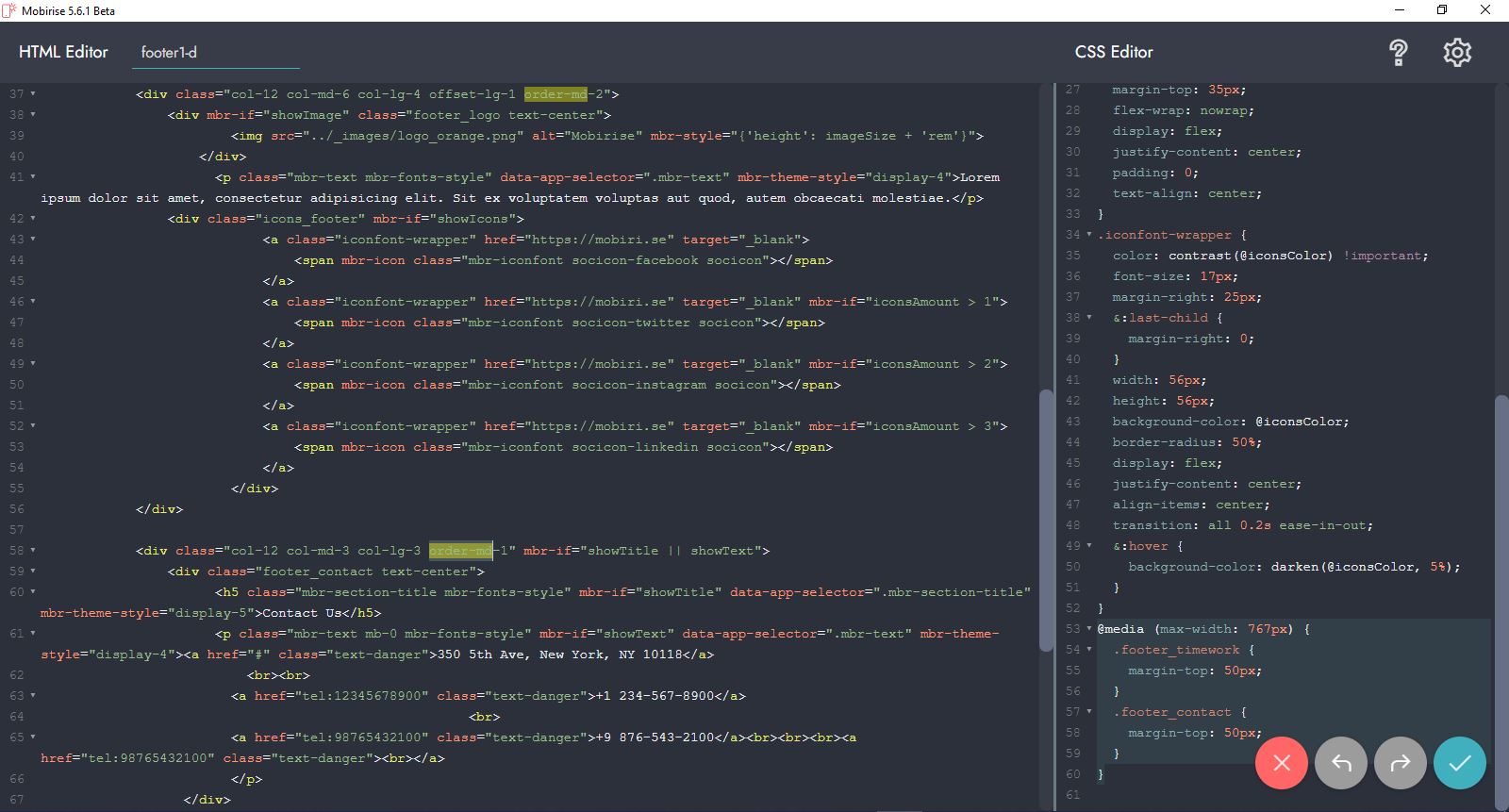This screenshot has height=812, width=1509.
Task: Click the red cancel X button
Action: point(1281,763)
